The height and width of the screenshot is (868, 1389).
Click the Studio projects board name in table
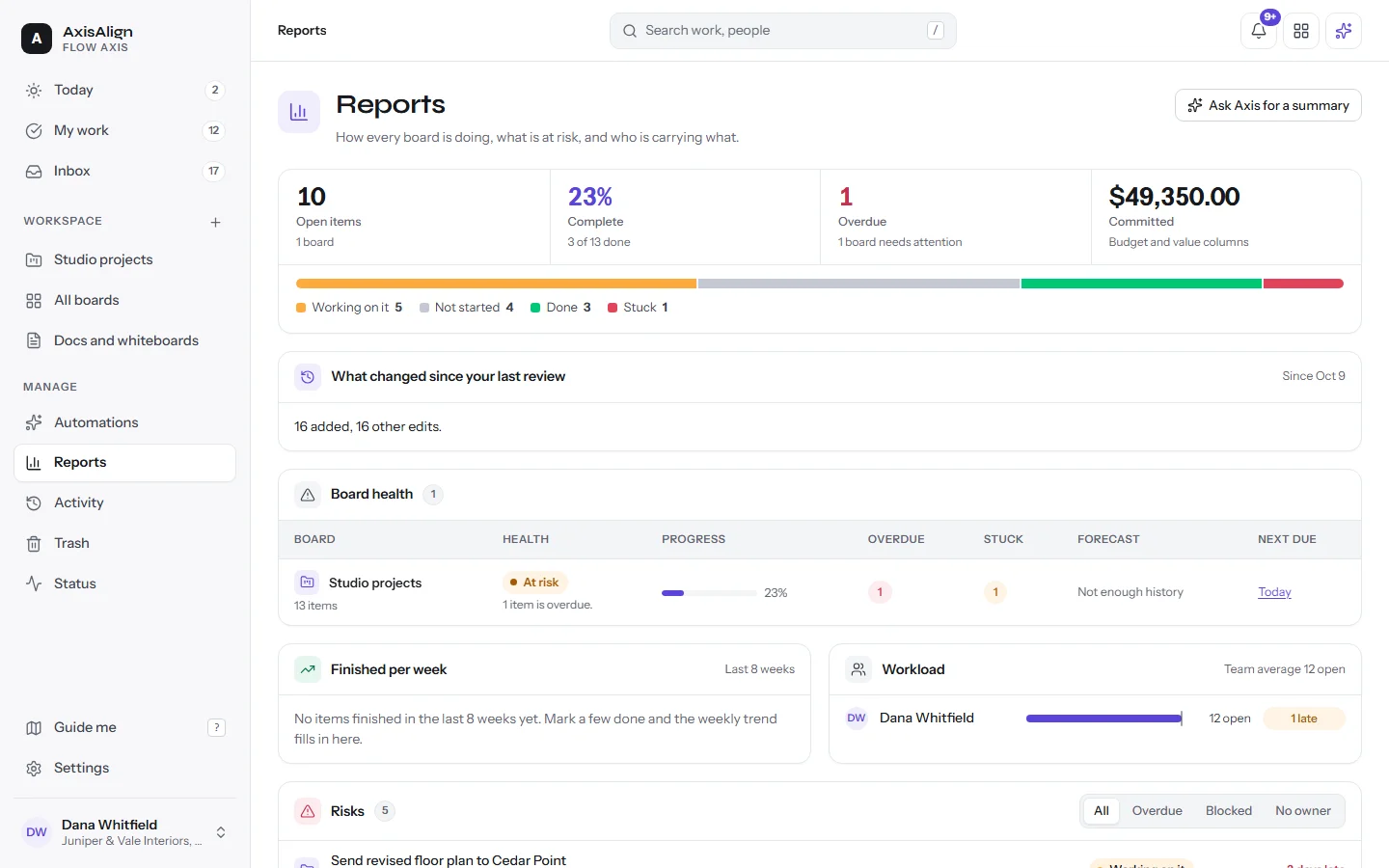click(x=375, y=583)
